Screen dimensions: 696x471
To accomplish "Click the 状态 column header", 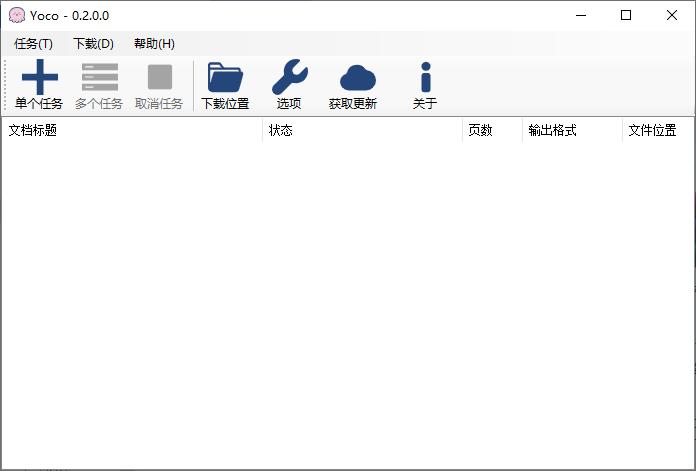I will point(362,131).
